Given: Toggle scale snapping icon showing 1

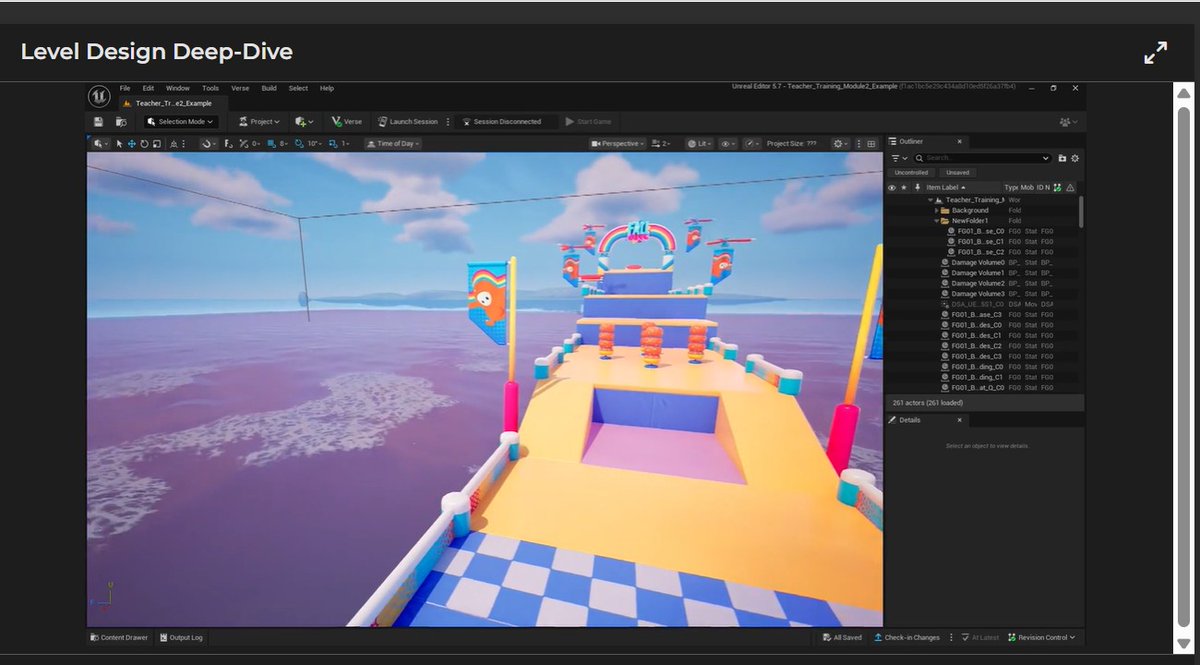Looking at the screenshot, I should (332, 143).
